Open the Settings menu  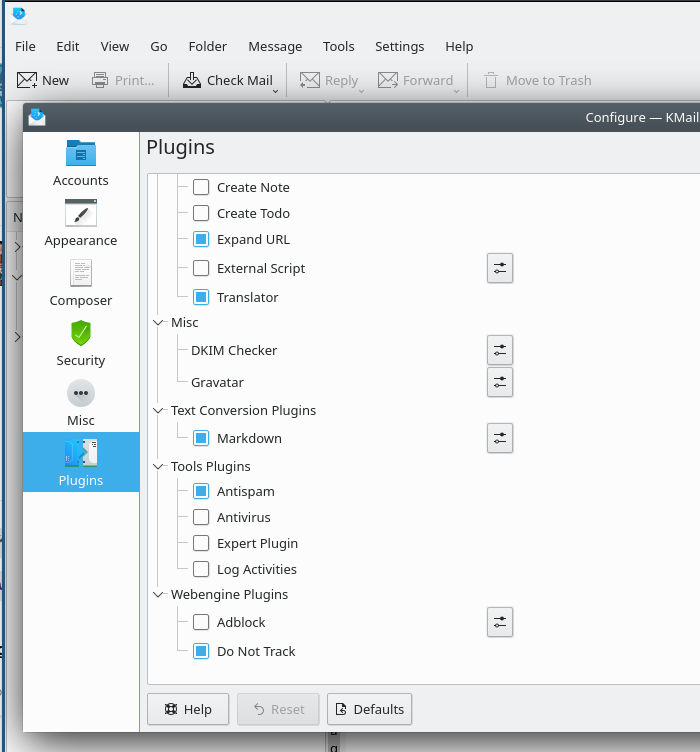(399, 47)
